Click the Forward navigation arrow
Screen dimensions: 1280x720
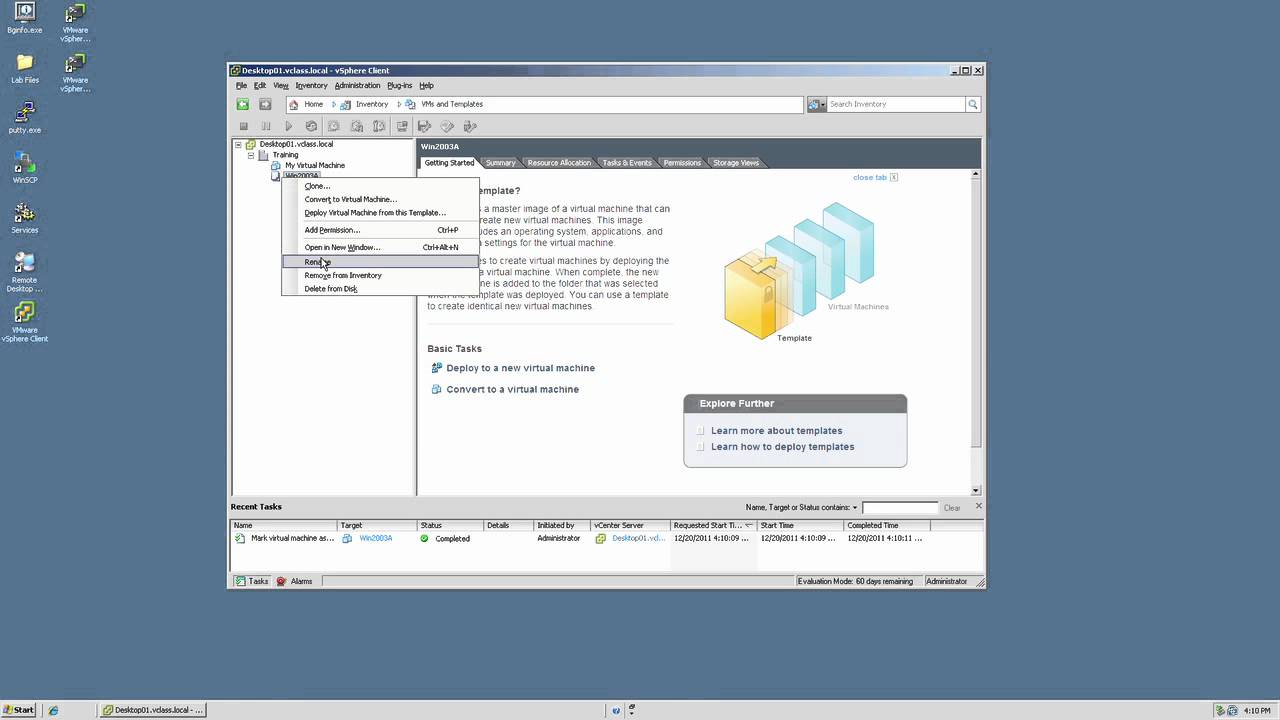pyautogui.click(x=265, y=104)
